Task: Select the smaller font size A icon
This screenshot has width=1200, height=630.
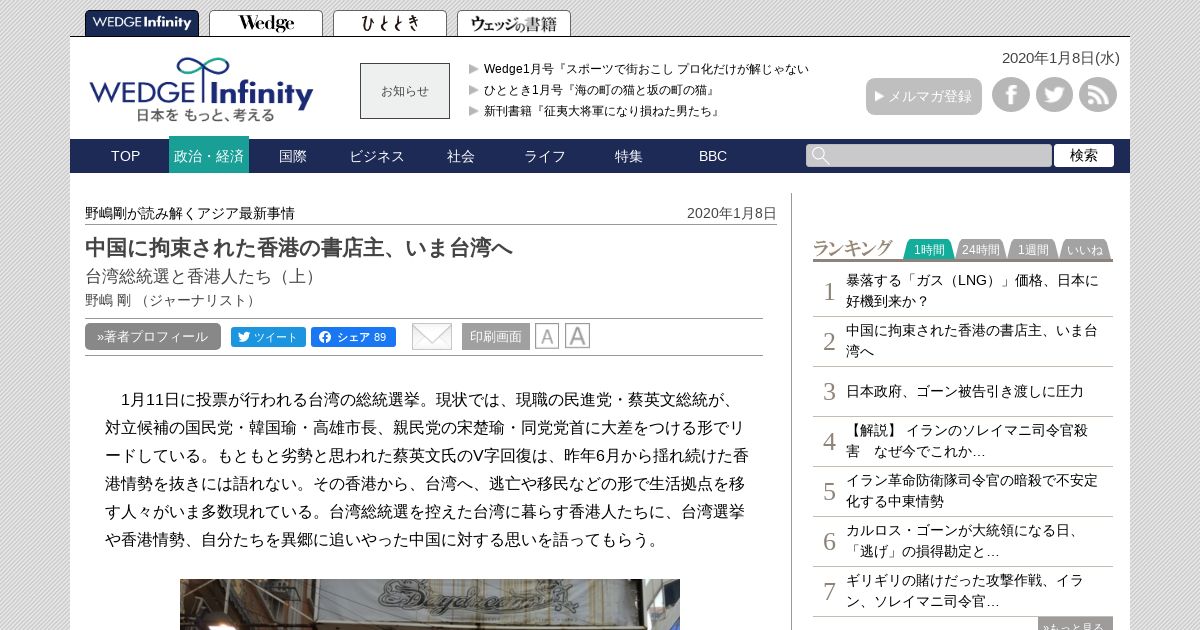Action: 547,337
